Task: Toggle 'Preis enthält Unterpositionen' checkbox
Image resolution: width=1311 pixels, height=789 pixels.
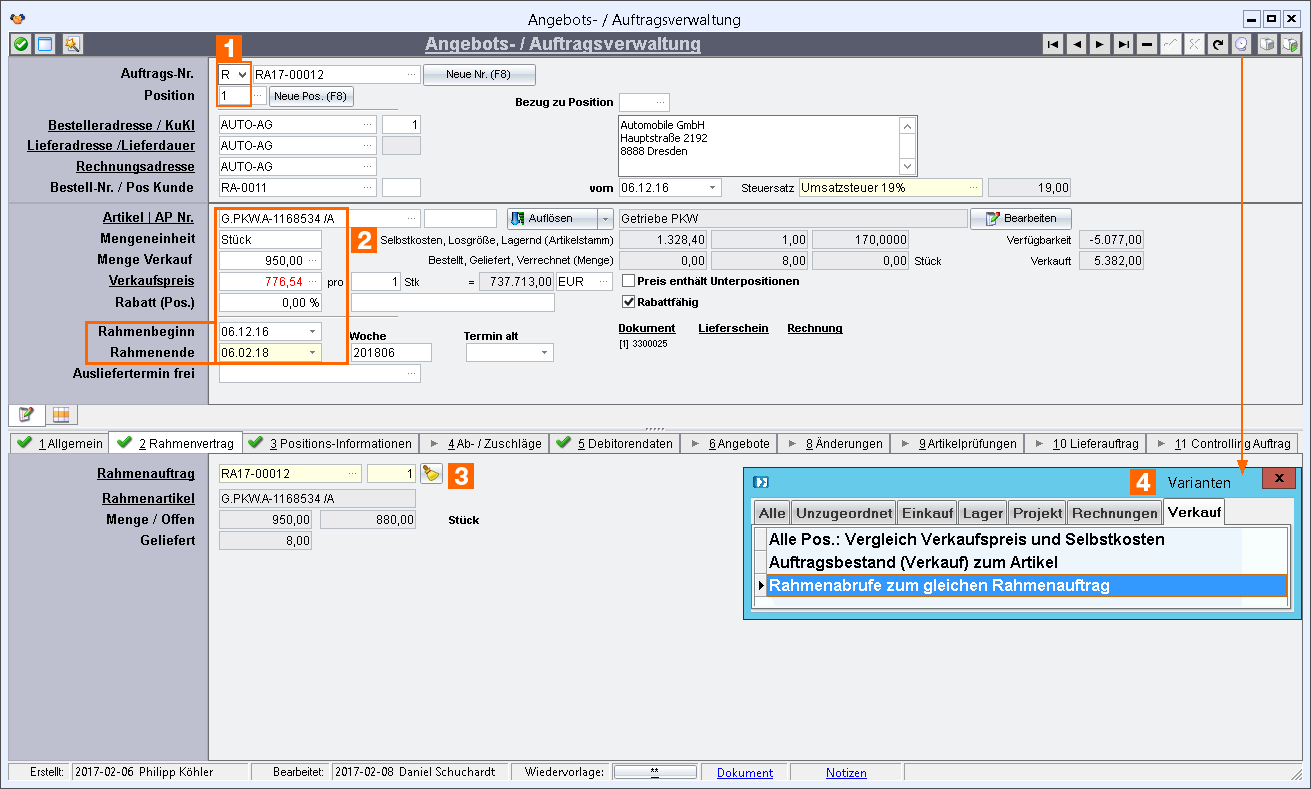Action: click(x=629, y=281)
